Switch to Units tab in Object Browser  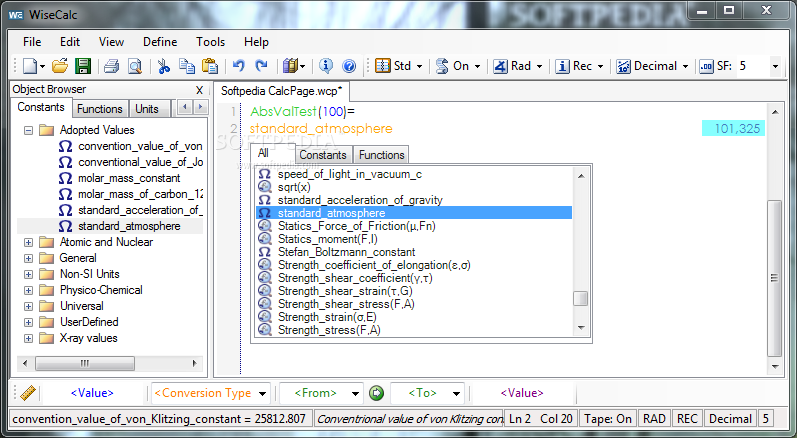click(x=147, y=109)
